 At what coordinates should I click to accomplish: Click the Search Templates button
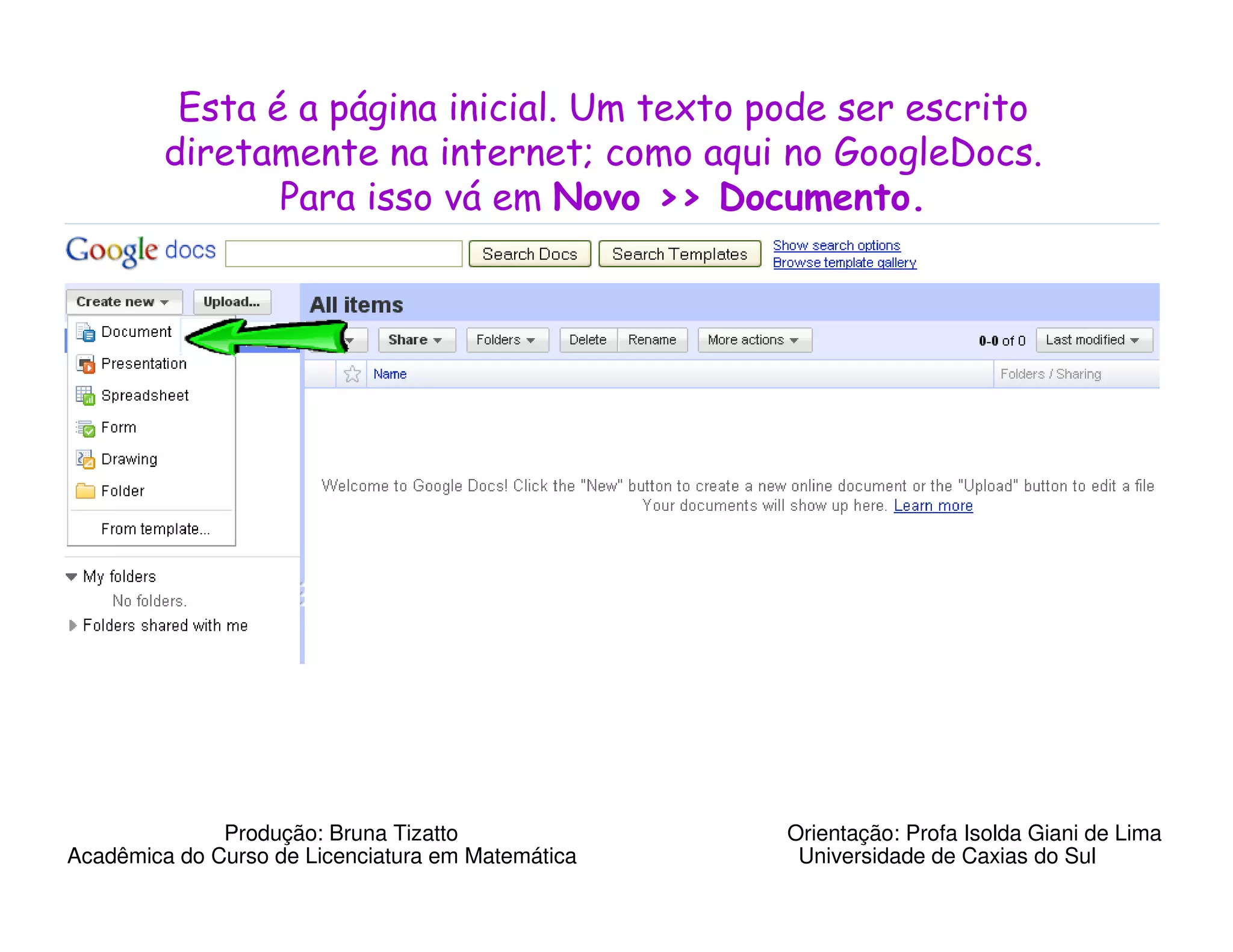click(680, 254)
